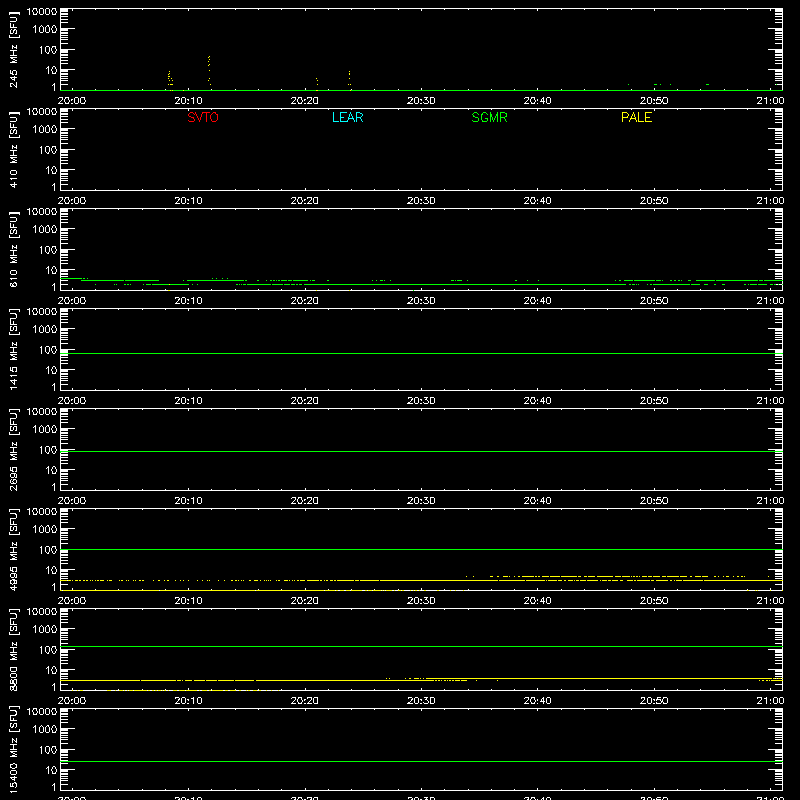Viewport: 800px width, 800px height.
Task: Click 20:30 label under the 410 MHz panel
Action: (x=421, y=201)
